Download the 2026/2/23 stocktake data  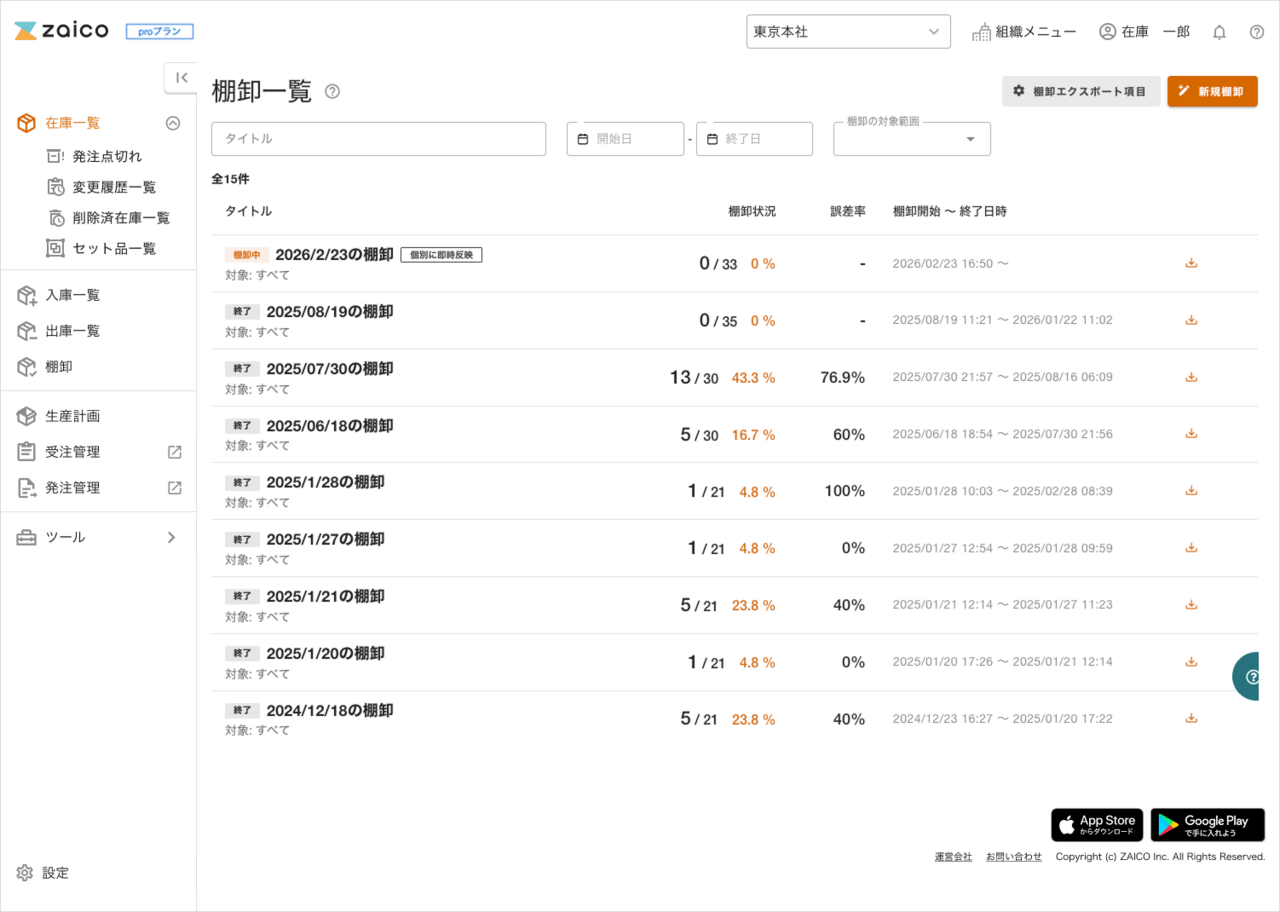pyautogui.click(x=1191, y=263)
